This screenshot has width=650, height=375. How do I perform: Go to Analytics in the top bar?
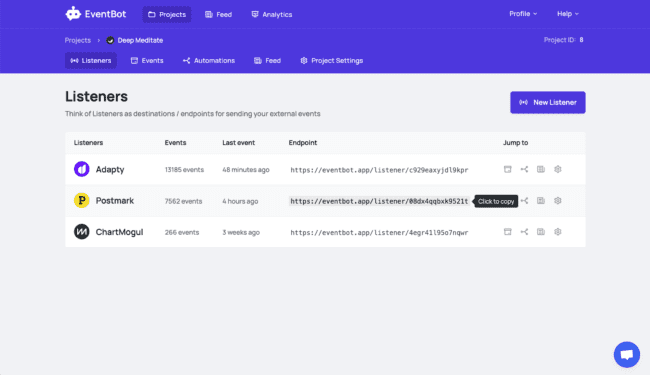(x=272, y=15)
